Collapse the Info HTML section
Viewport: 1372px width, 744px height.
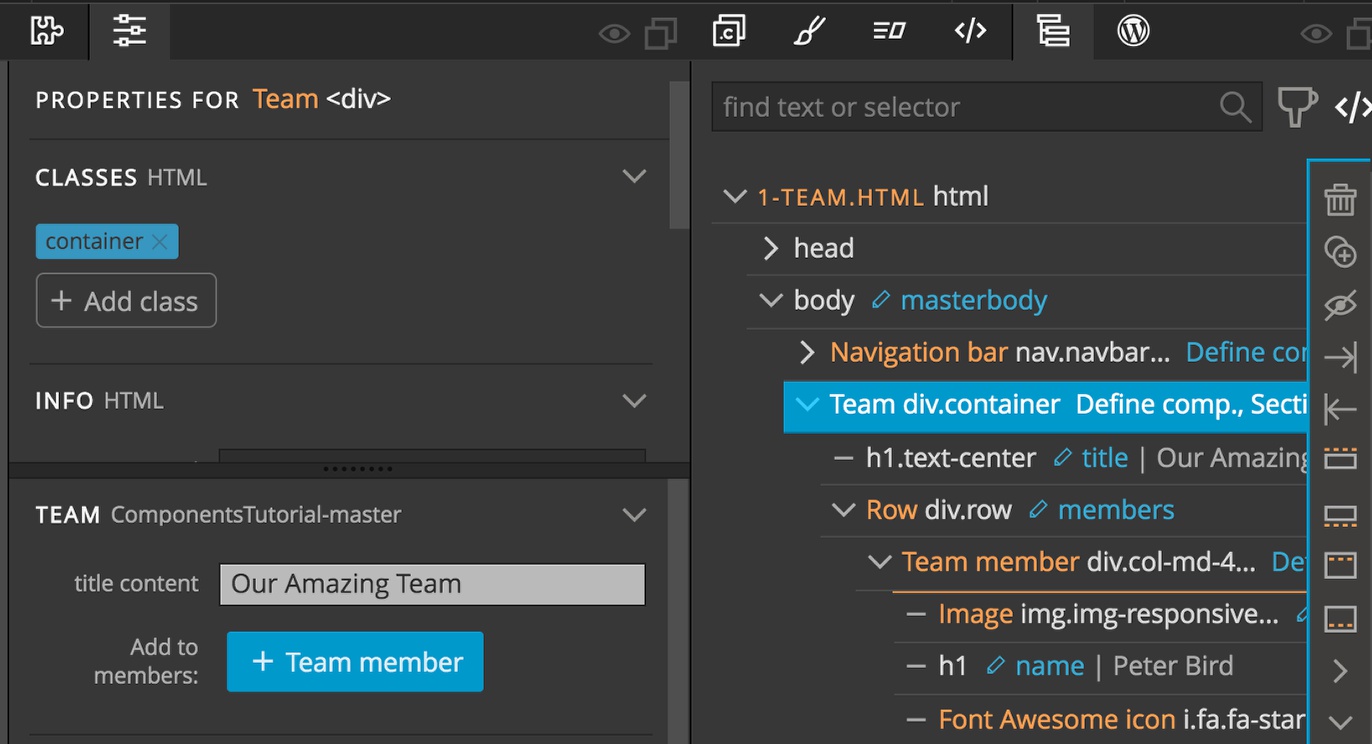pos(634,401)
